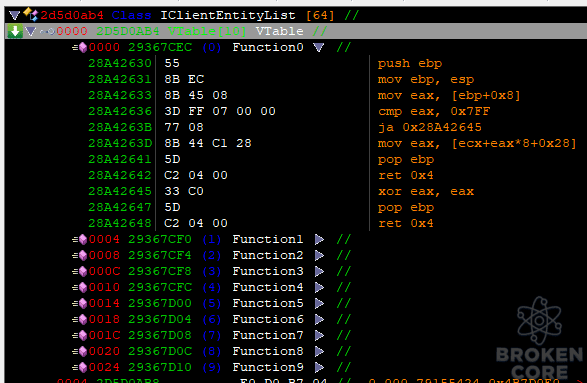Click the VTable[10] type label
Screen dimensions: 587x383
[207, 31]
